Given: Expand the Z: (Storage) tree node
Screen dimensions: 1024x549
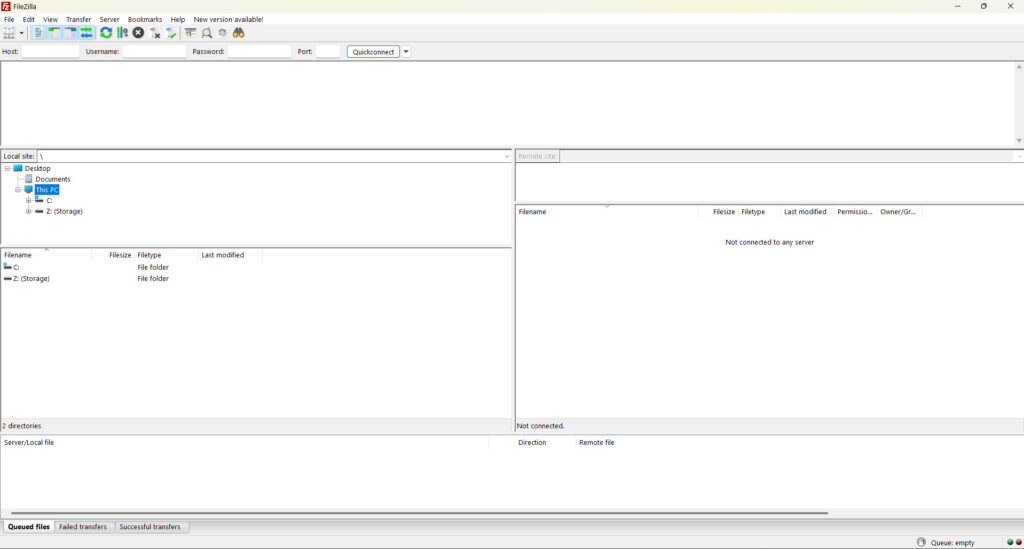Looking at the screenshot, I should click(28, 212).
